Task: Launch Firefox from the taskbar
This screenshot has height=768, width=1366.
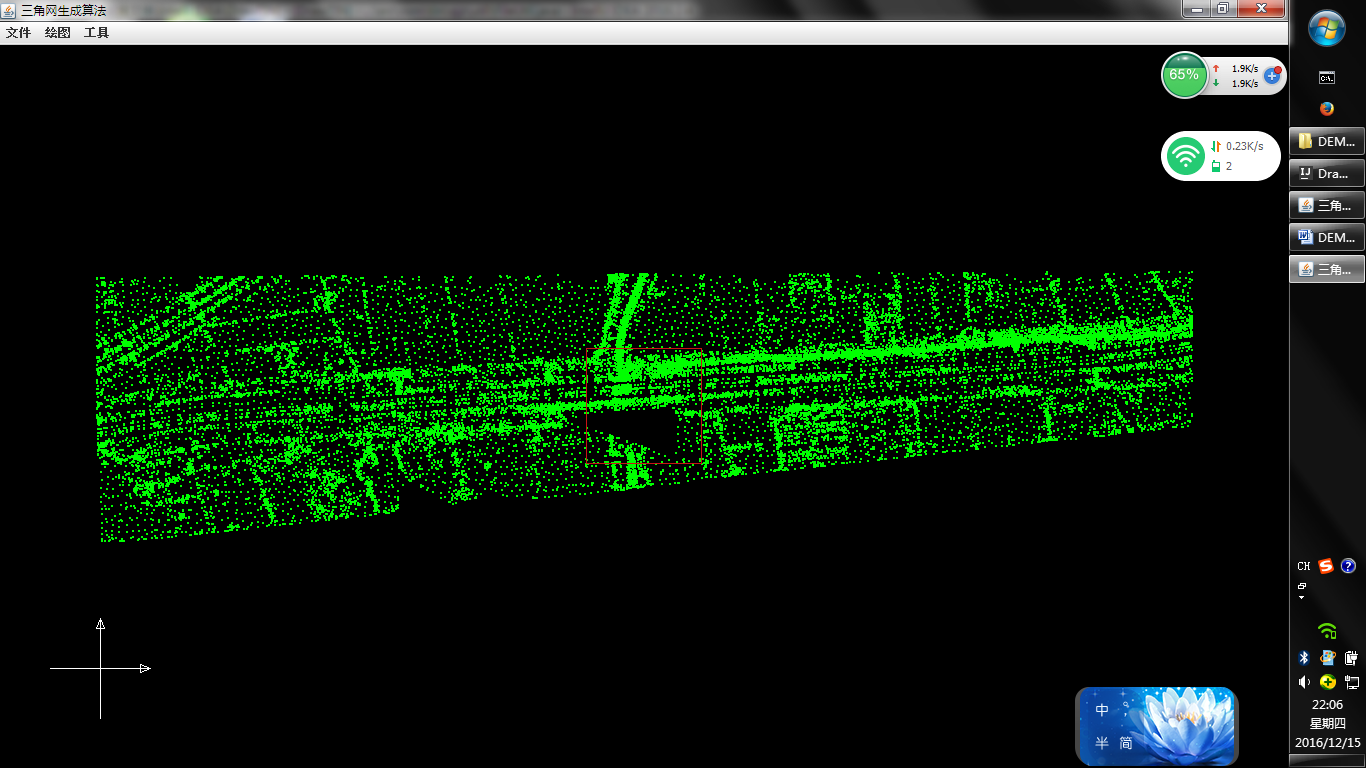Action: click(x=1327, y=109)
